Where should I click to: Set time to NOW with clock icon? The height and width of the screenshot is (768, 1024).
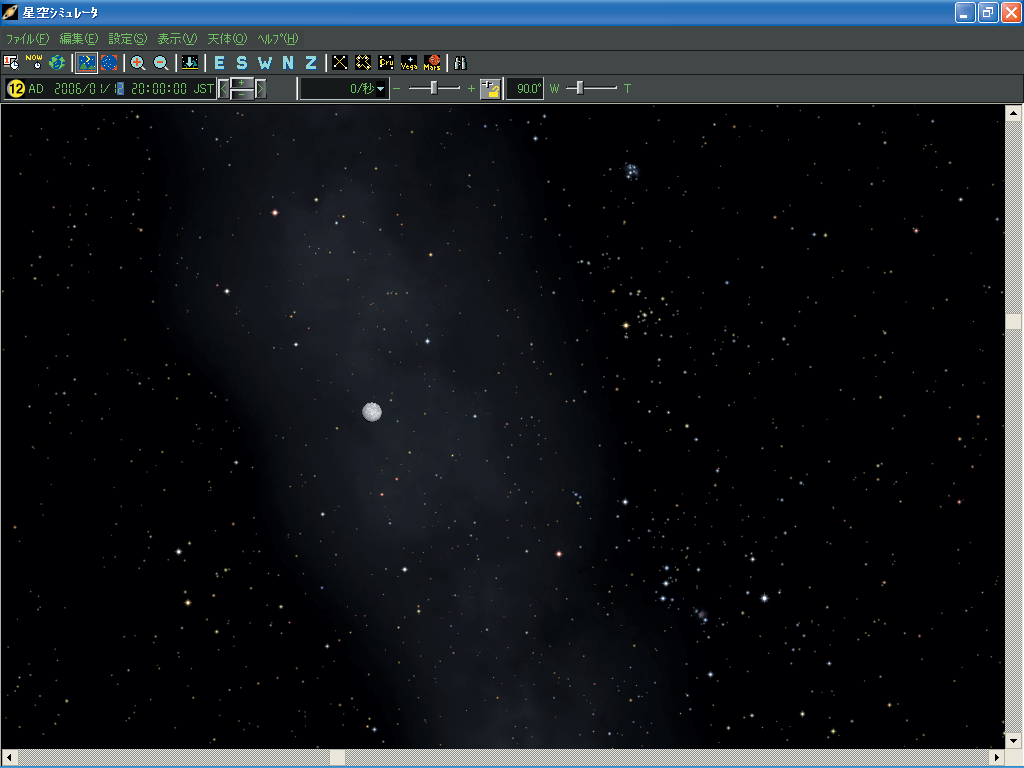coord(34,63)
